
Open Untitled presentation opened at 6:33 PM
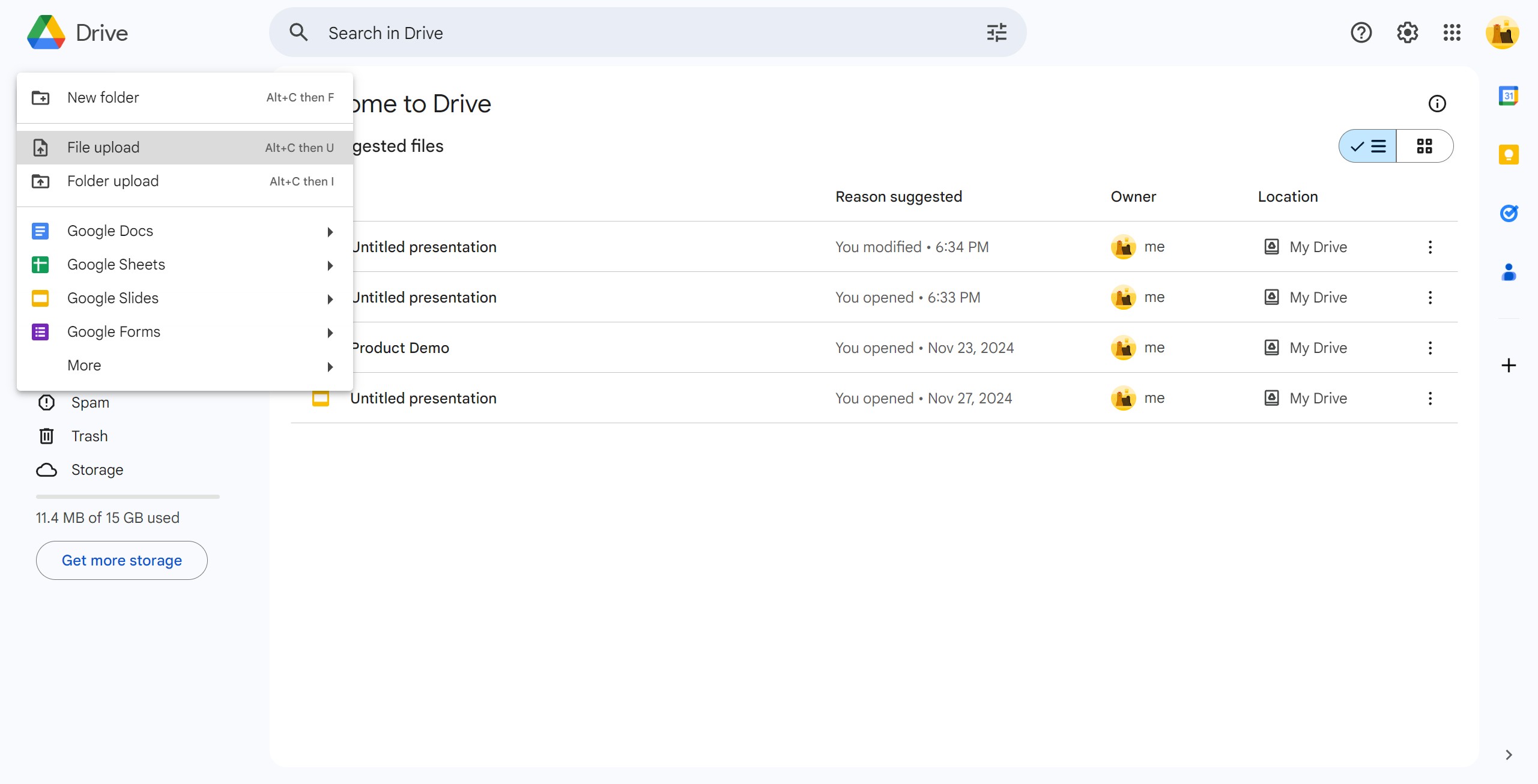coord(424,297)
